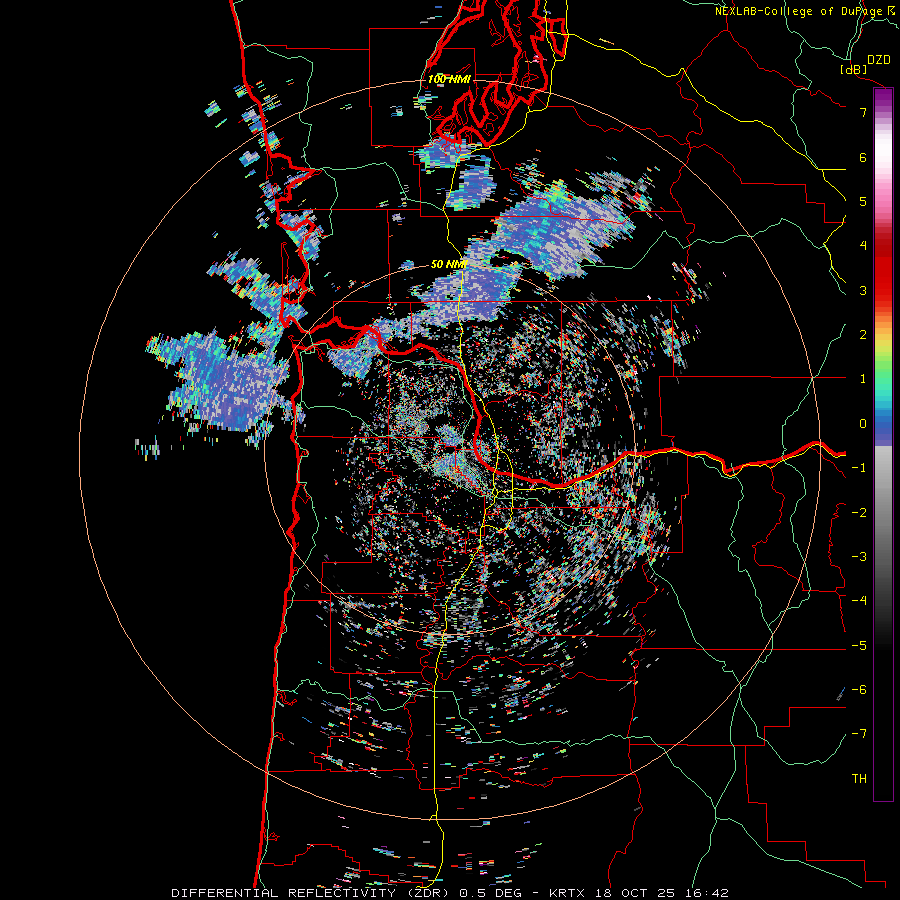The image size is (900, 900).
Task: Click the 1 tick label on the color scale
Action: tap(863, 379)
